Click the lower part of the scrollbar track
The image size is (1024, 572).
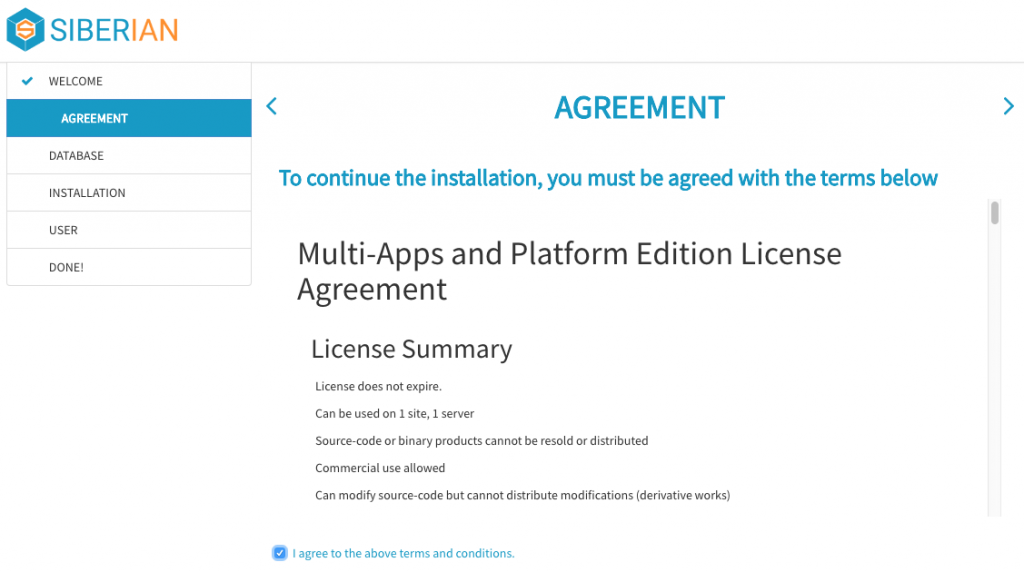(995, 450)
